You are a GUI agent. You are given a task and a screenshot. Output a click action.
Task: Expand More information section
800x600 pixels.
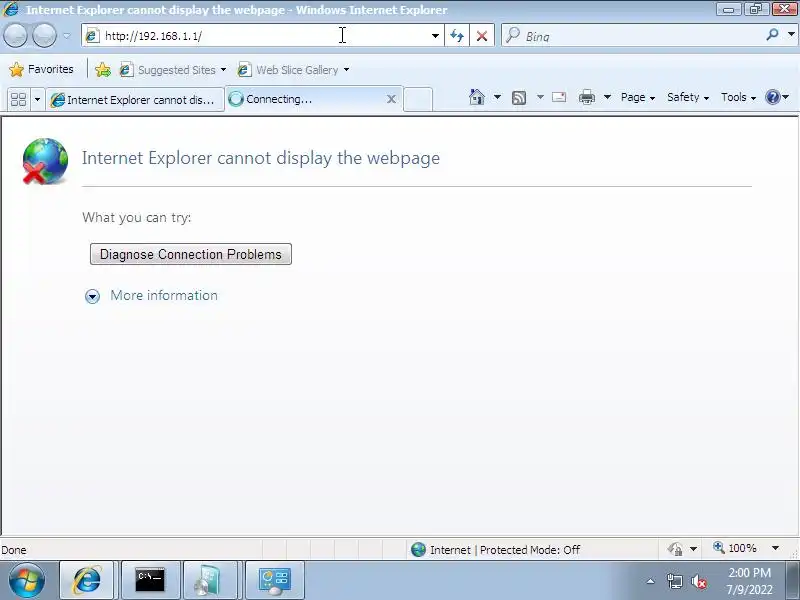[152, 296]
